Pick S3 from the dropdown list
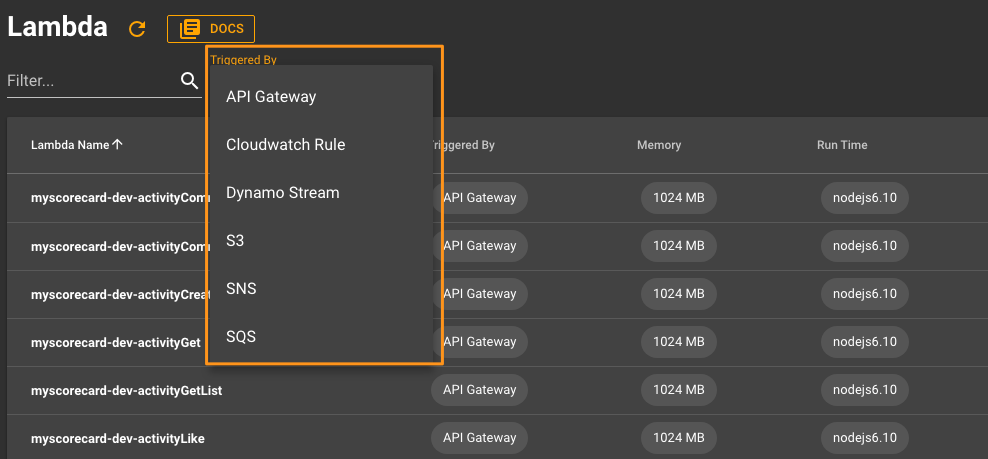988x459 pixels. (319, 241)
